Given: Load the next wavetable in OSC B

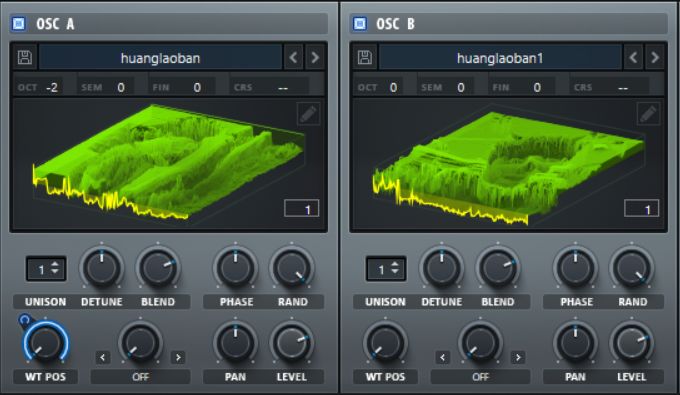Looking at the screenshot, I should pyautogui.click(x=655, y=57).
